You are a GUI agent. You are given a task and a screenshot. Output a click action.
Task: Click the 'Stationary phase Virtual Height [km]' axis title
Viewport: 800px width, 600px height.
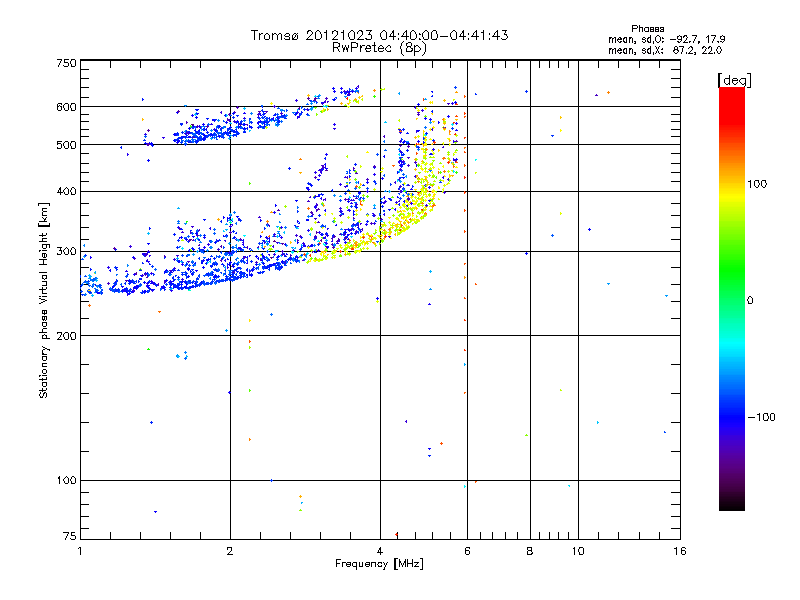pyautogui.click(x=44, y=300)
